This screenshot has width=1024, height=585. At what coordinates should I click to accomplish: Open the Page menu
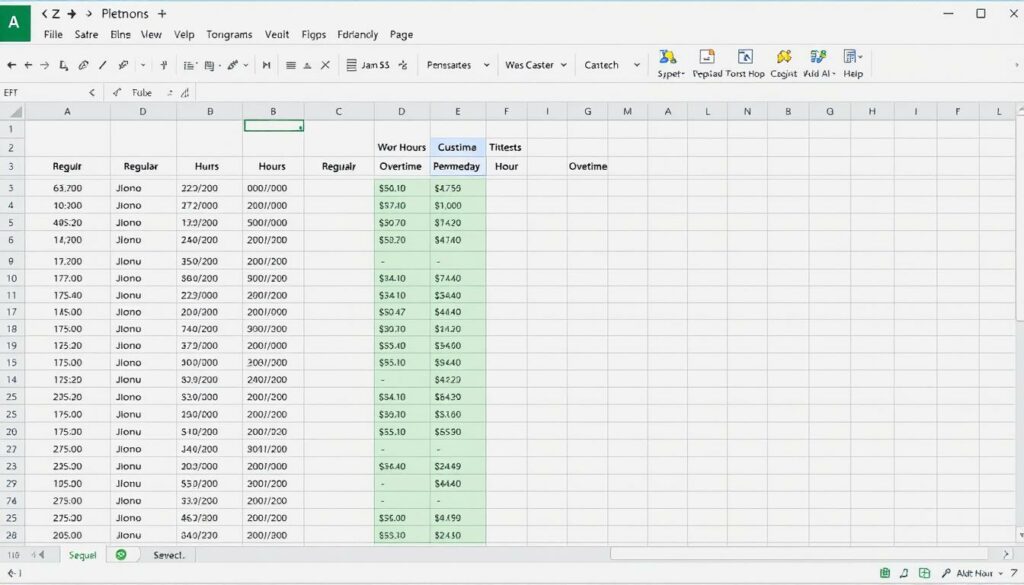pyautogui.click(x=401, y=35)
